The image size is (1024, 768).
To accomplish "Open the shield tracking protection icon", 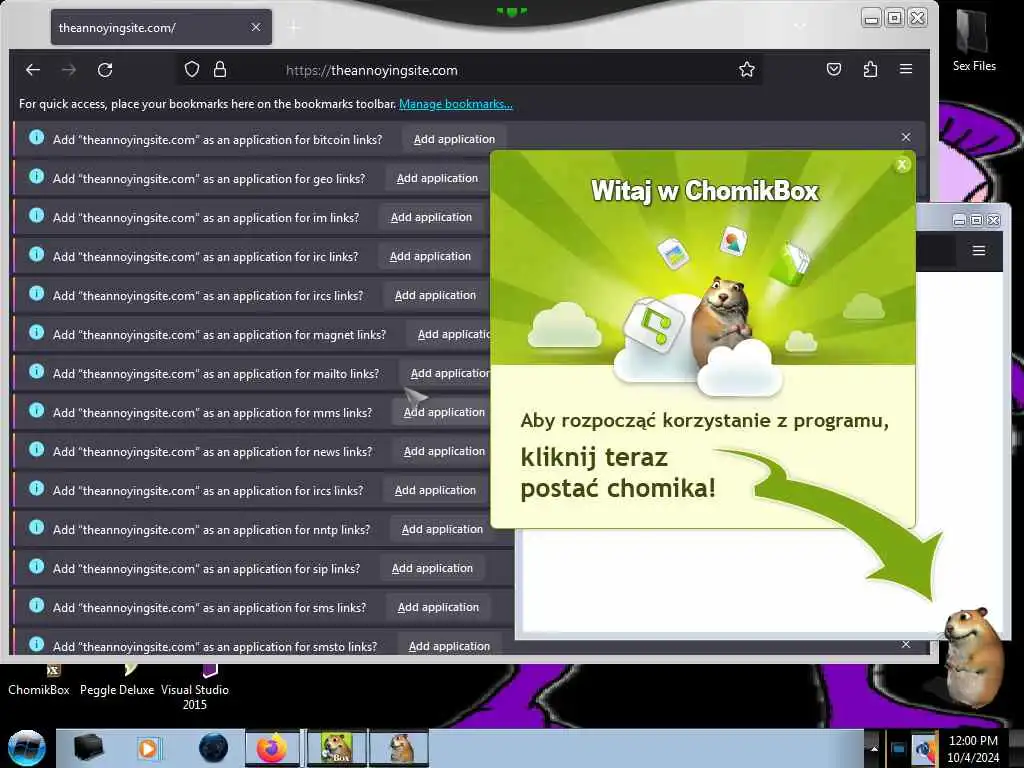I will pos(191,69).
